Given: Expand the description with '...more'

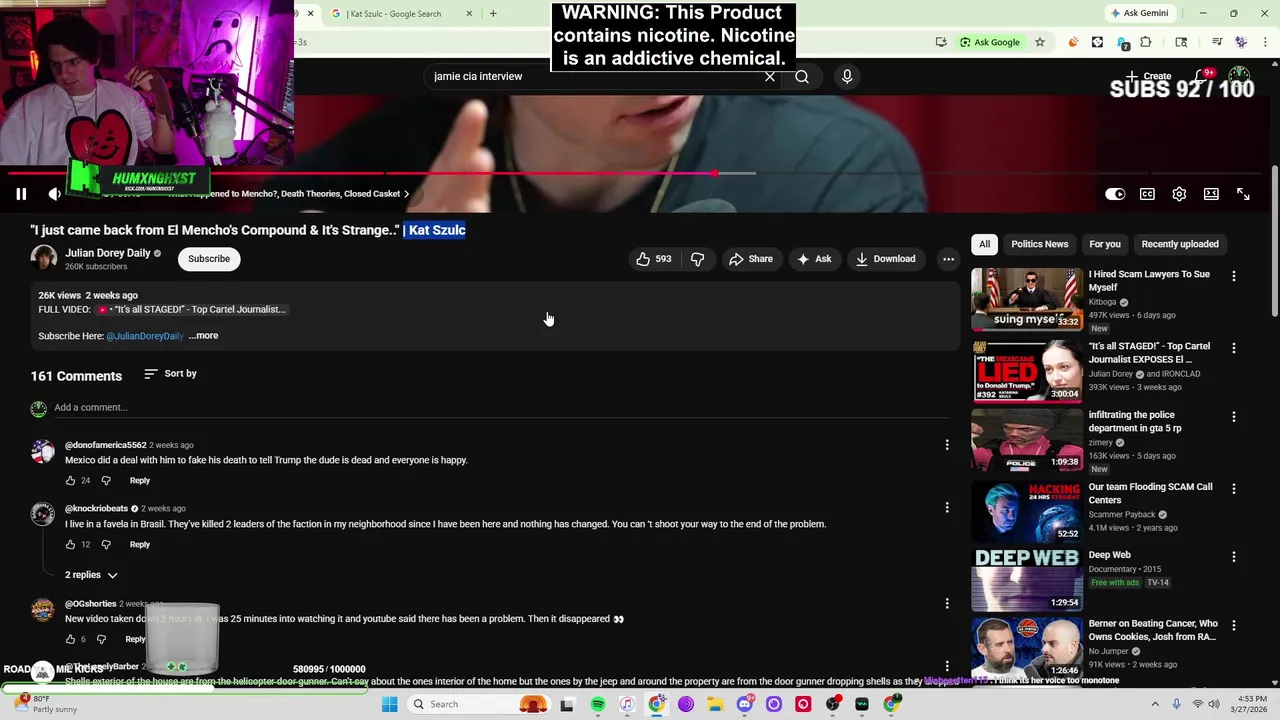Looking at the screenshot, I should click(204, 336).
